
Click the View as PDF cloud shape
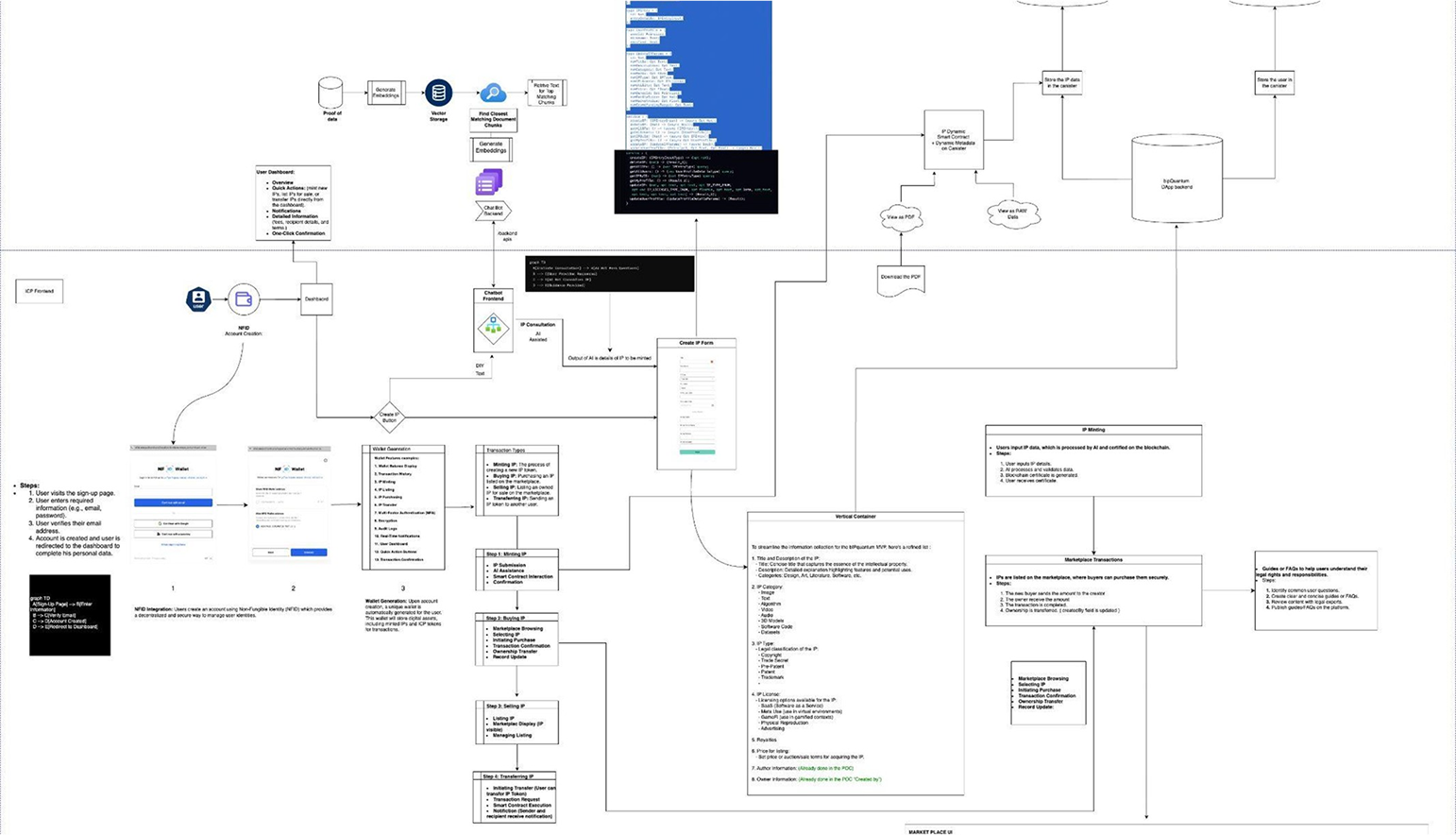(900, 217)
